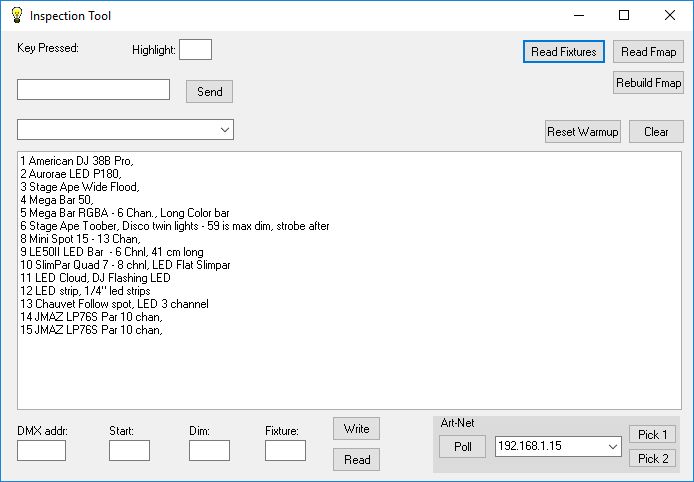Minimize the Inspection Tool window

[x=579, y=15]
